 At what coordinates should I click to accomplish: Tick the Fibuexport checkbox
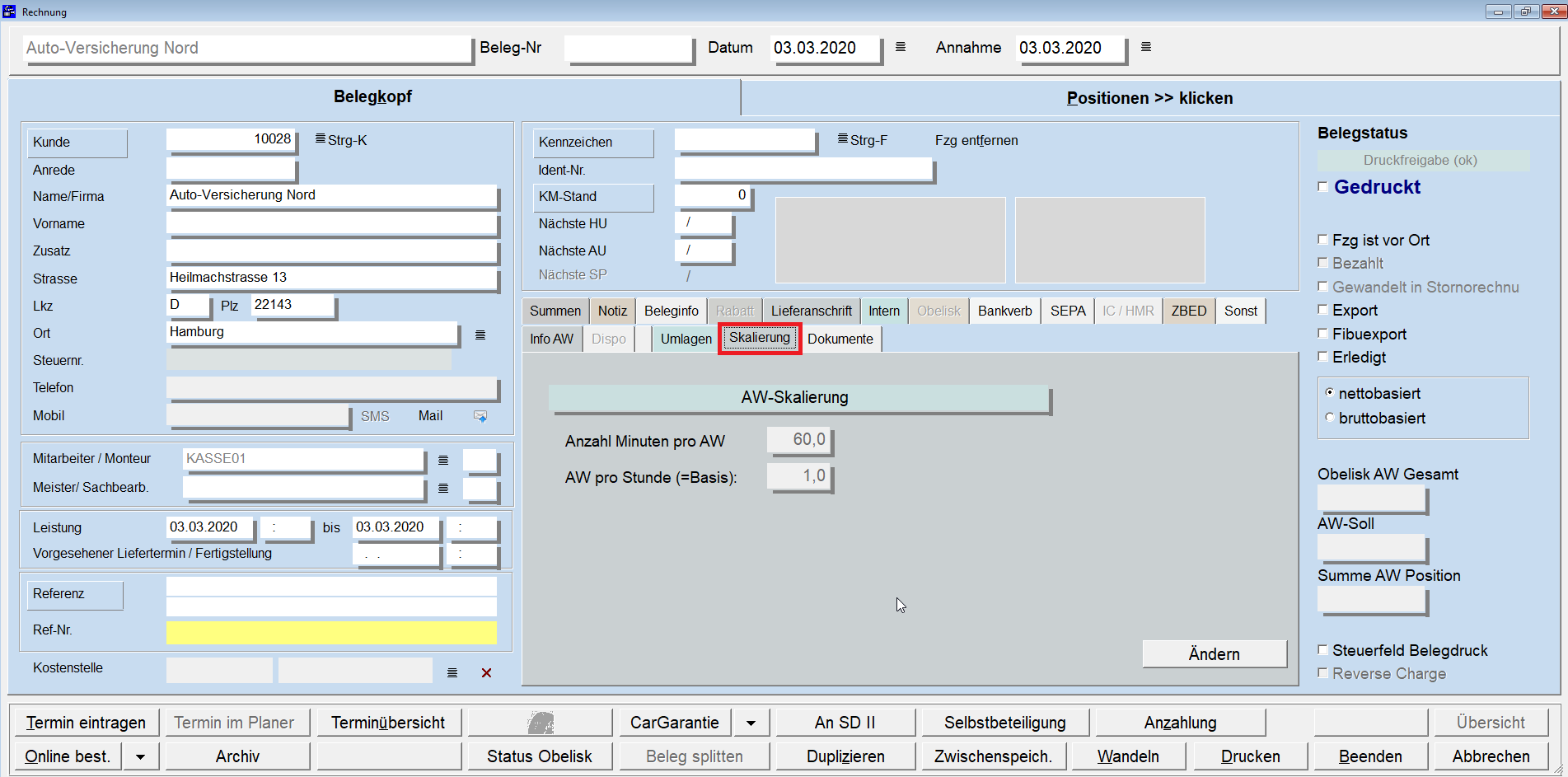click(1323, 334)
